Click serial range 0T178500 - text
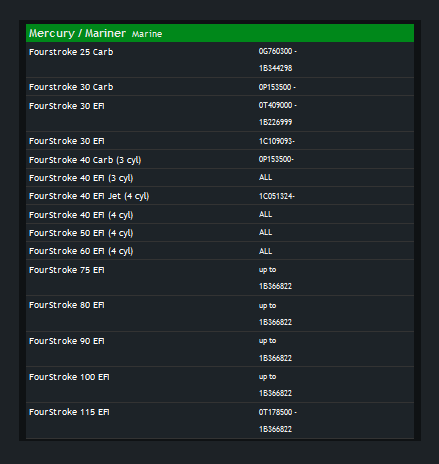 (x=278, y=412)
